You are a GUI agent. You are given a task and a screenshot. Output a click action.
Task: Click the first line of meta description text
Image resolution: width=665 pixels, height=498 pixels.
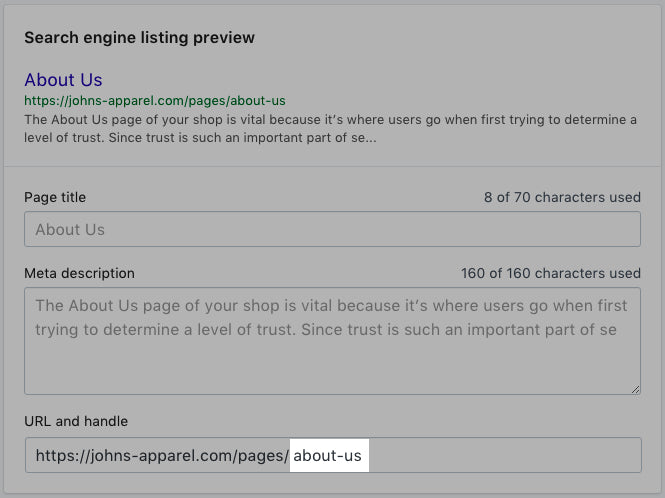[330, 306]
